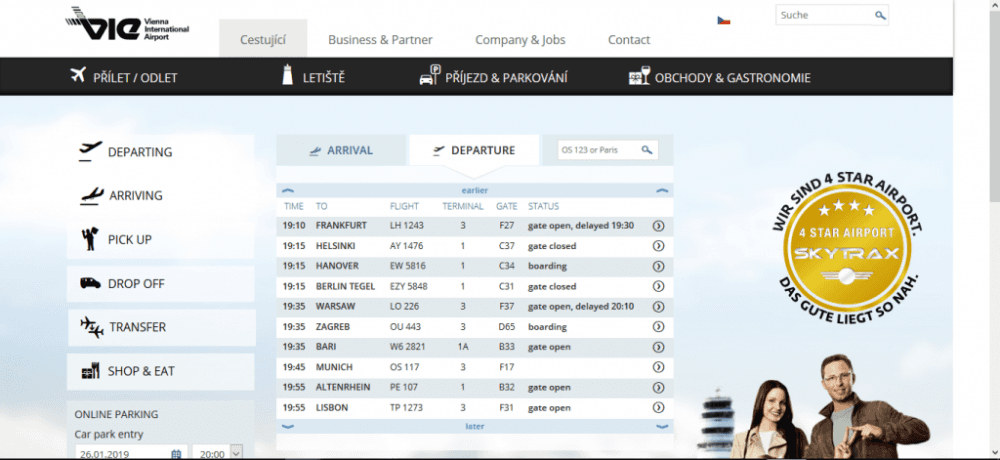Image resolution: width=1000 pixels, height=460 pixels.
Task: Open details arrow for Zagreb OU 443
Action: [658, 327]
